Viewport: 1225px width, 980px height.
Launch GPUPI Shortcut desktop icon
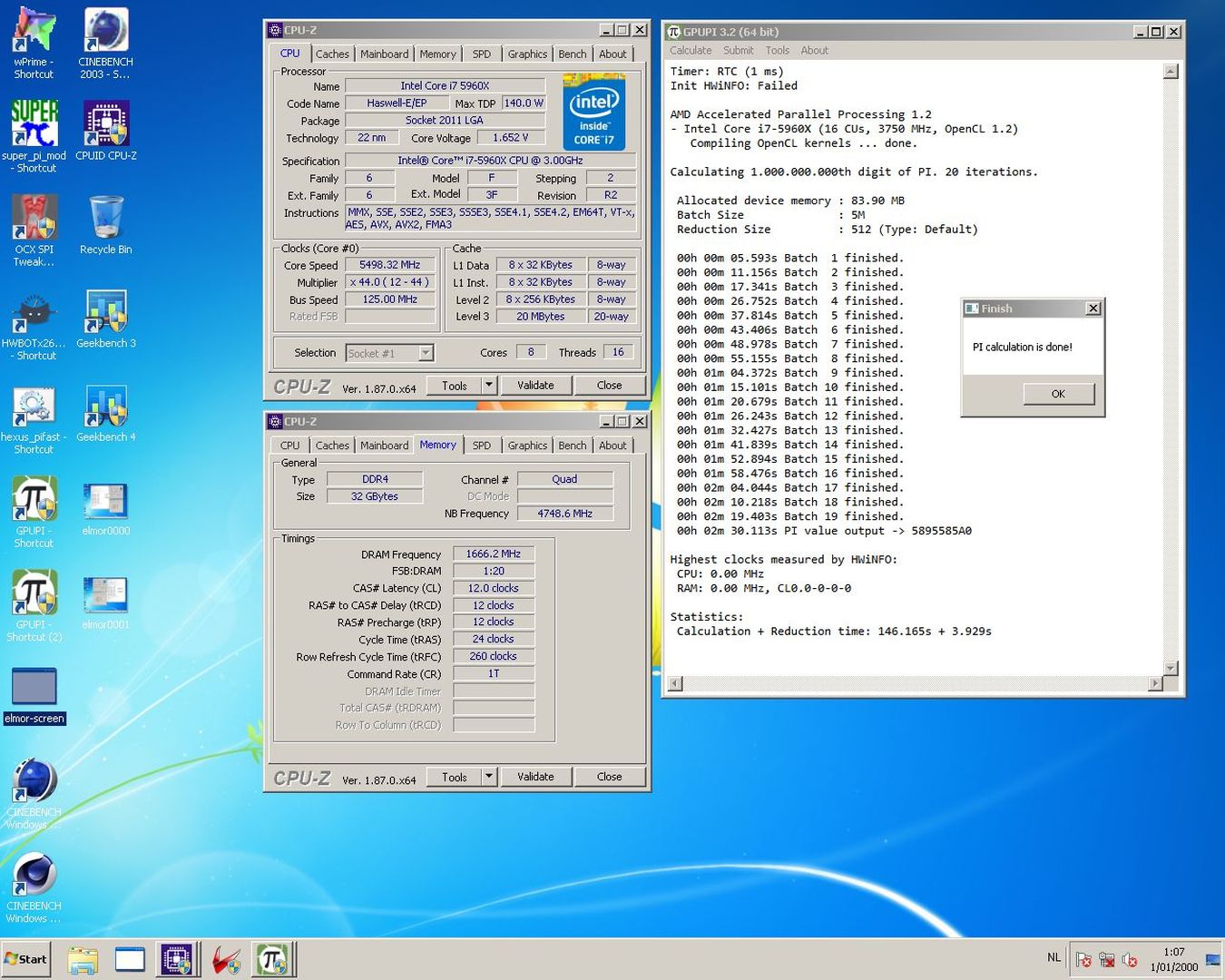[x=34, y=513]
